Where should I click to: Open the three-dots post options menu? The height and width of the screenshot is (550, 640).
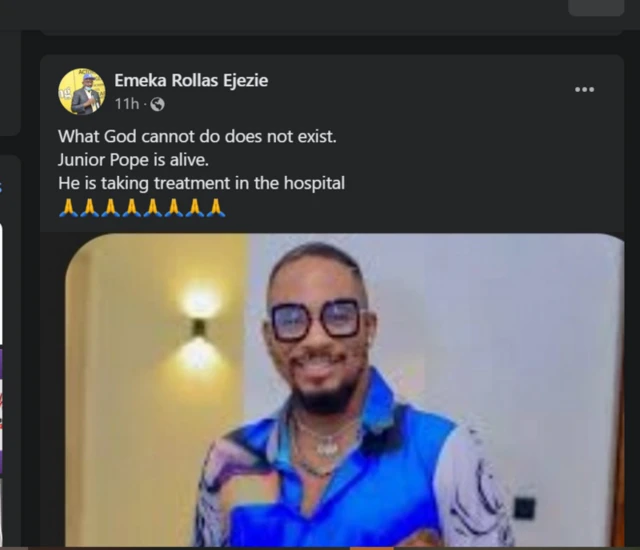point(585,90)
